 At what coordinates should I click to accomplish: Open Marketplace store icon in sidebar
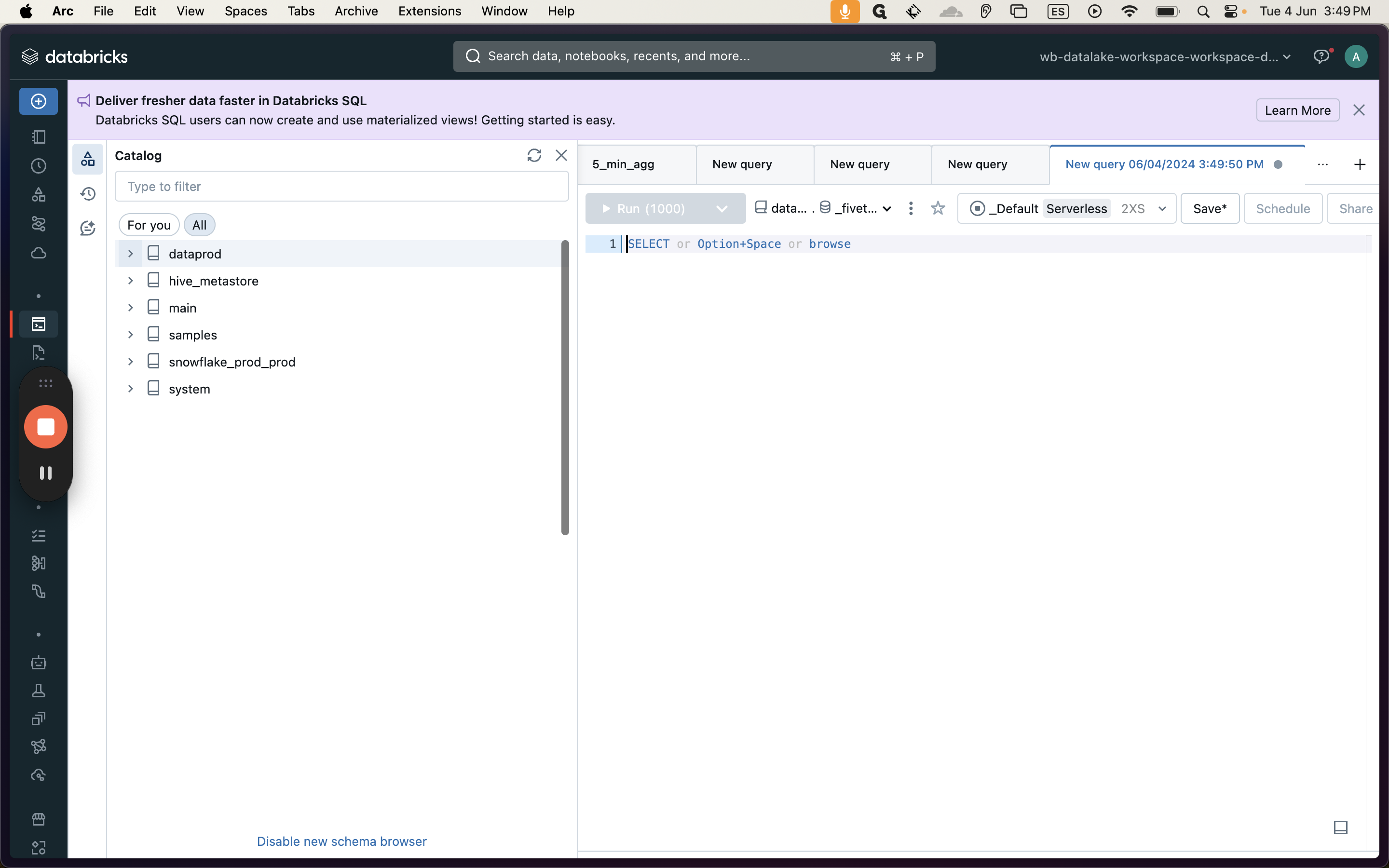(39, 819)
